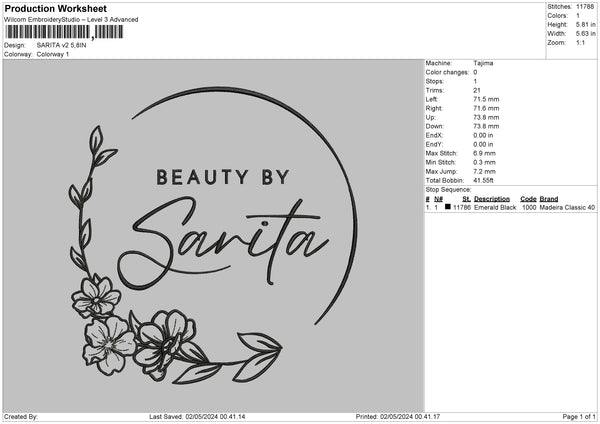Viewport: 600px width, 424px height.
Task: Click the Machine value Tajima
Action: 483,63
